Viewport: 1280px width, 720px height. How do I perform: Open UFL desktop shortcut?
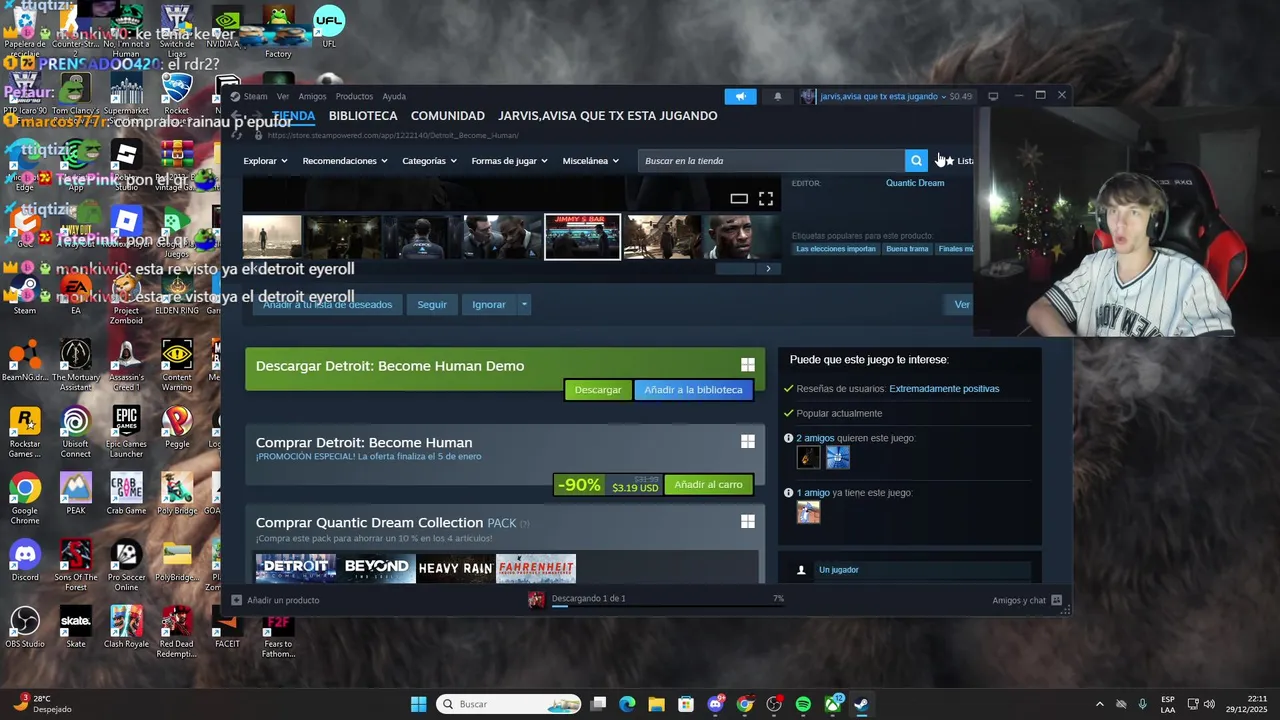[x=329, y=27]
